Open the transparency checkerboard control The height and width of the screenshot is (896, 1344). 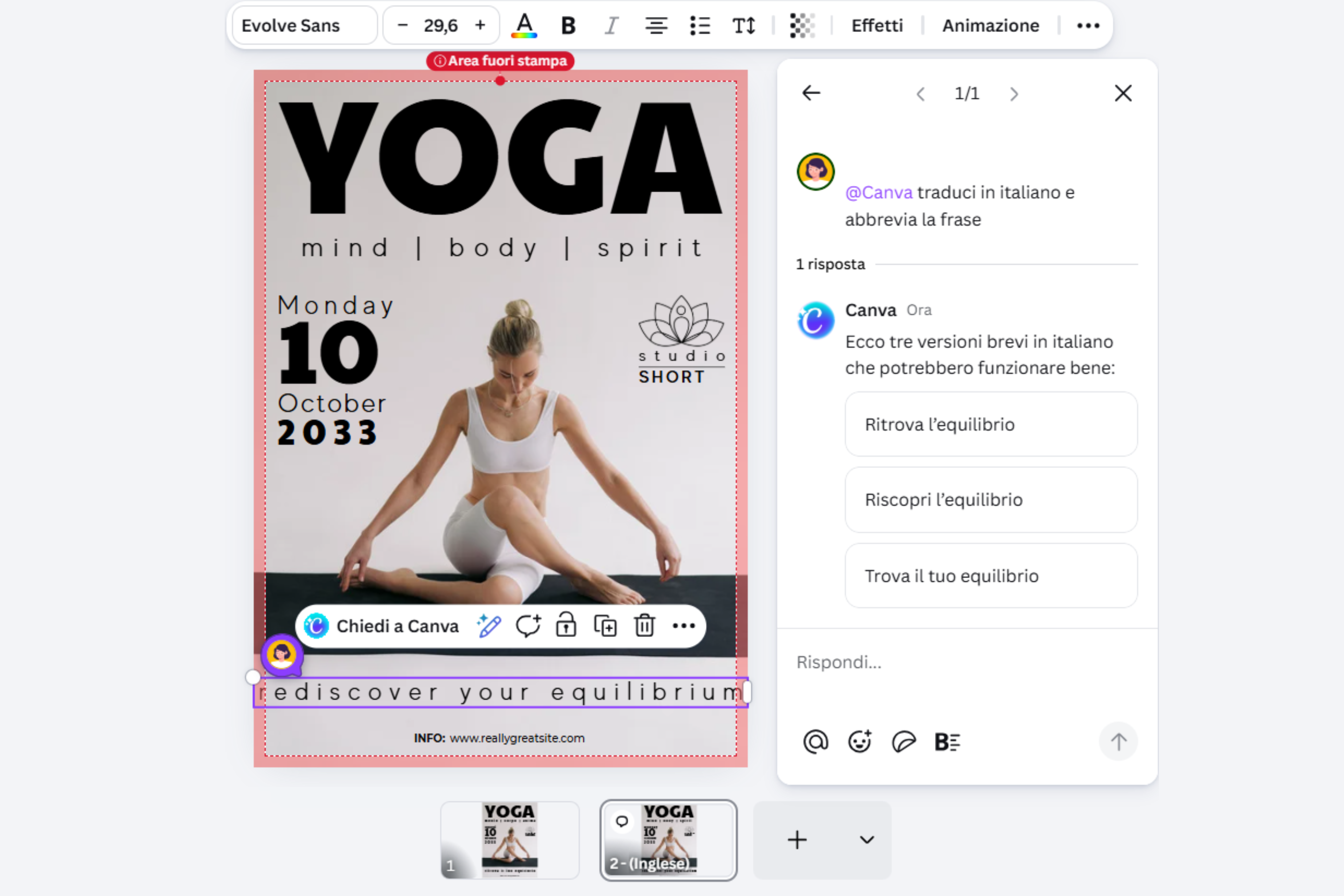click(802, 26)
